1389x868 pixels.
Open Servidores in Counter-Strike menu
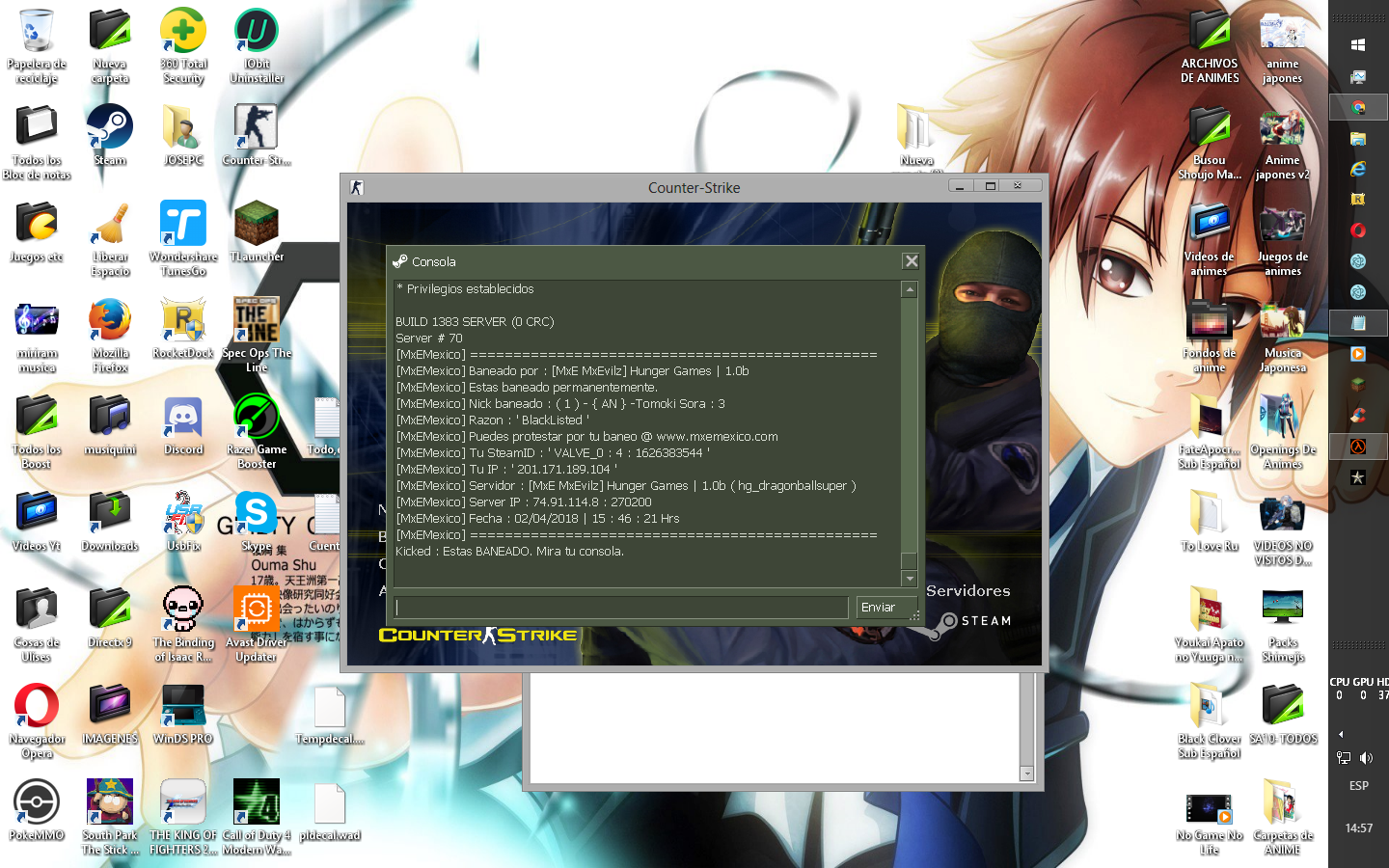tap(968, 590)
